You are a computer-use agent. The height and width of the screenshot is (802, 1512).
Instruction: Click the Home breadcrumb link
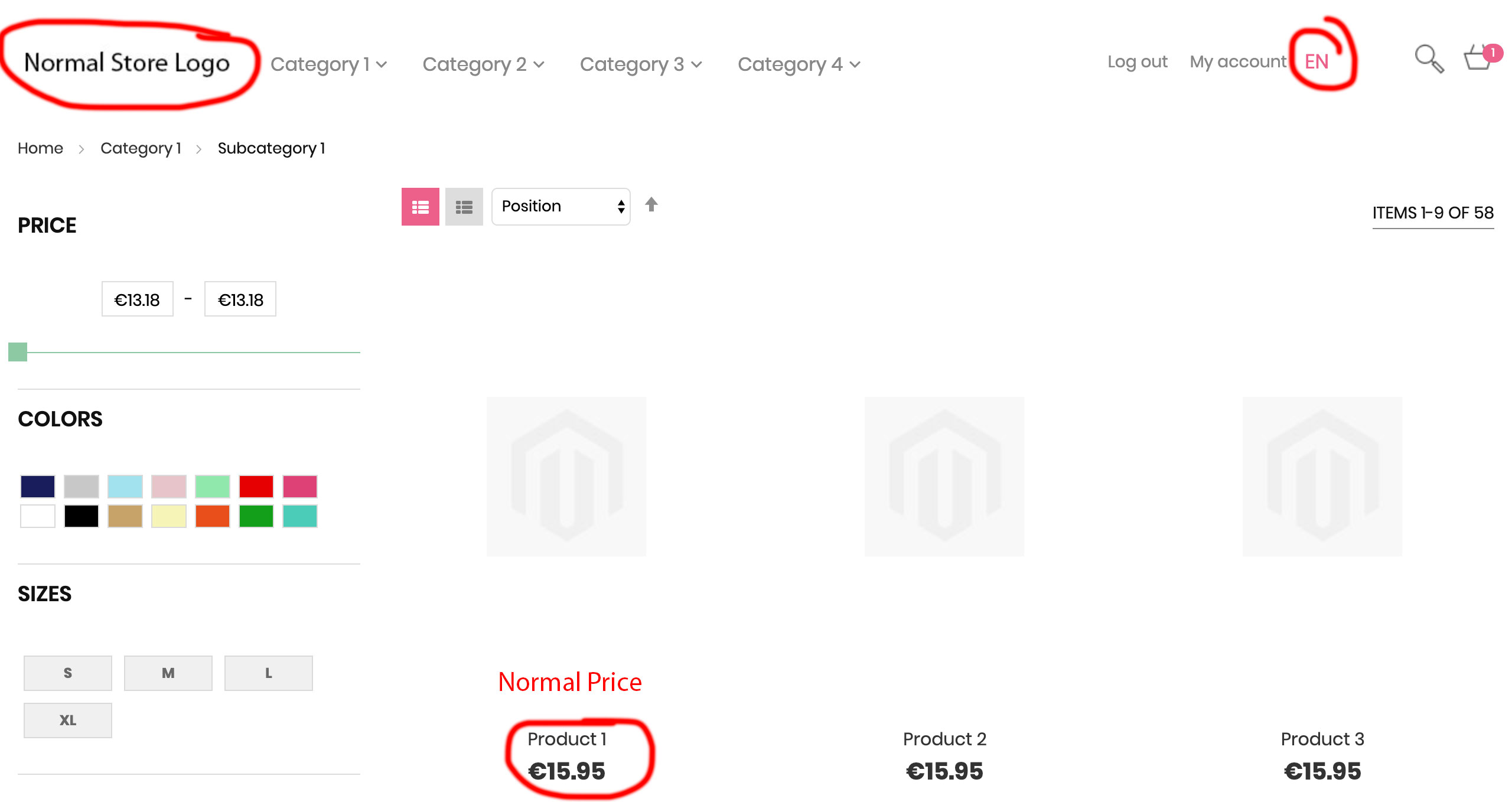coord(40,148)
